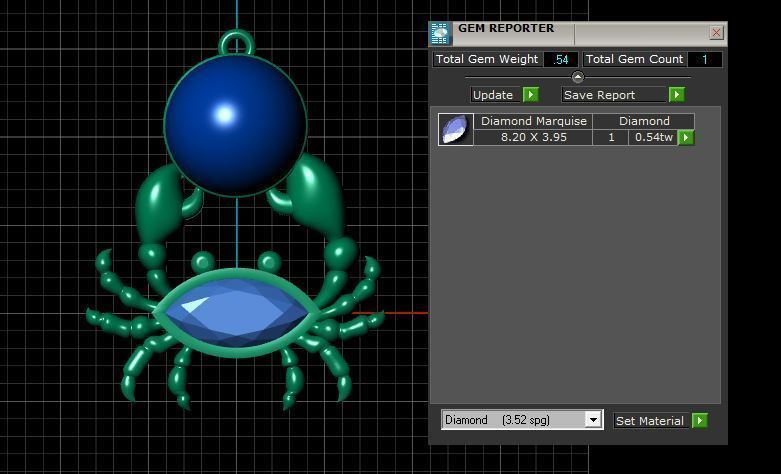
Task: Select the marquise gem on the crab
Action: [x=236, y=314]
